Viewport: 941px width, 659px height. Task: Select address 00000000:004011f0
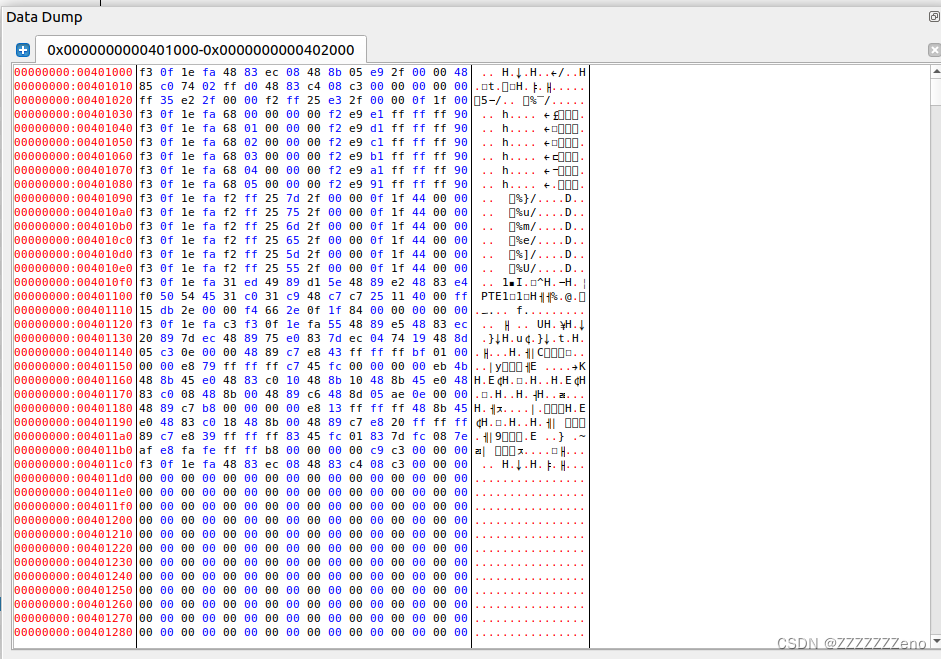(73, 507)
